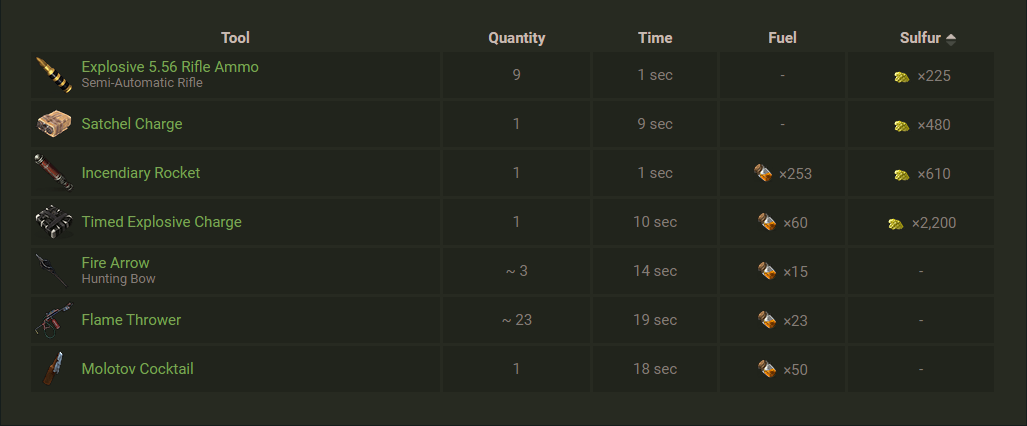Click the Molotov Cocktail item icon
This screenshot has width=1027, height=426.
click(53, 369)
